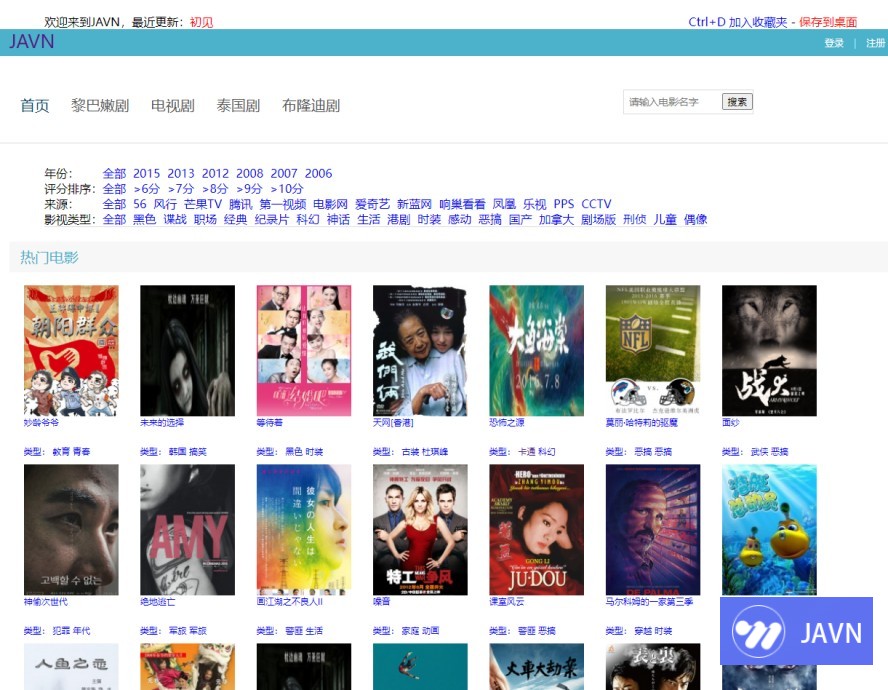Click the 穿越 tag under 马尔科姆的一家第三季
Screen dimensions: 888x690
tap(643, 631)
